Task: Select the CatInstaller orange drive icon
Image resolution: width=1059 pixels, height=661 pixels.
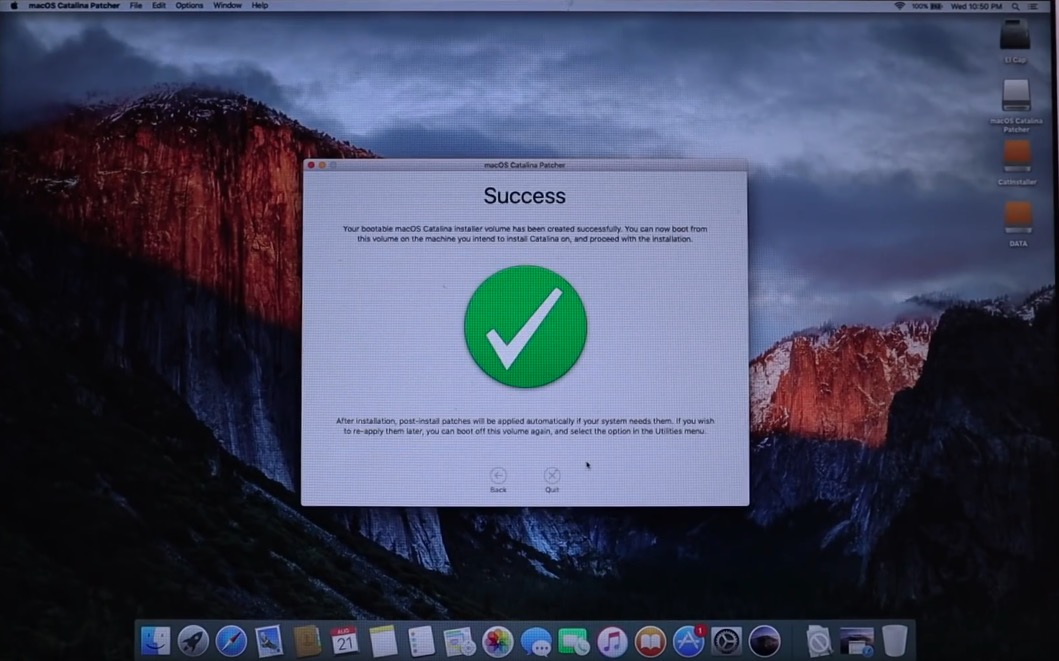Action: pos(1016,156)
